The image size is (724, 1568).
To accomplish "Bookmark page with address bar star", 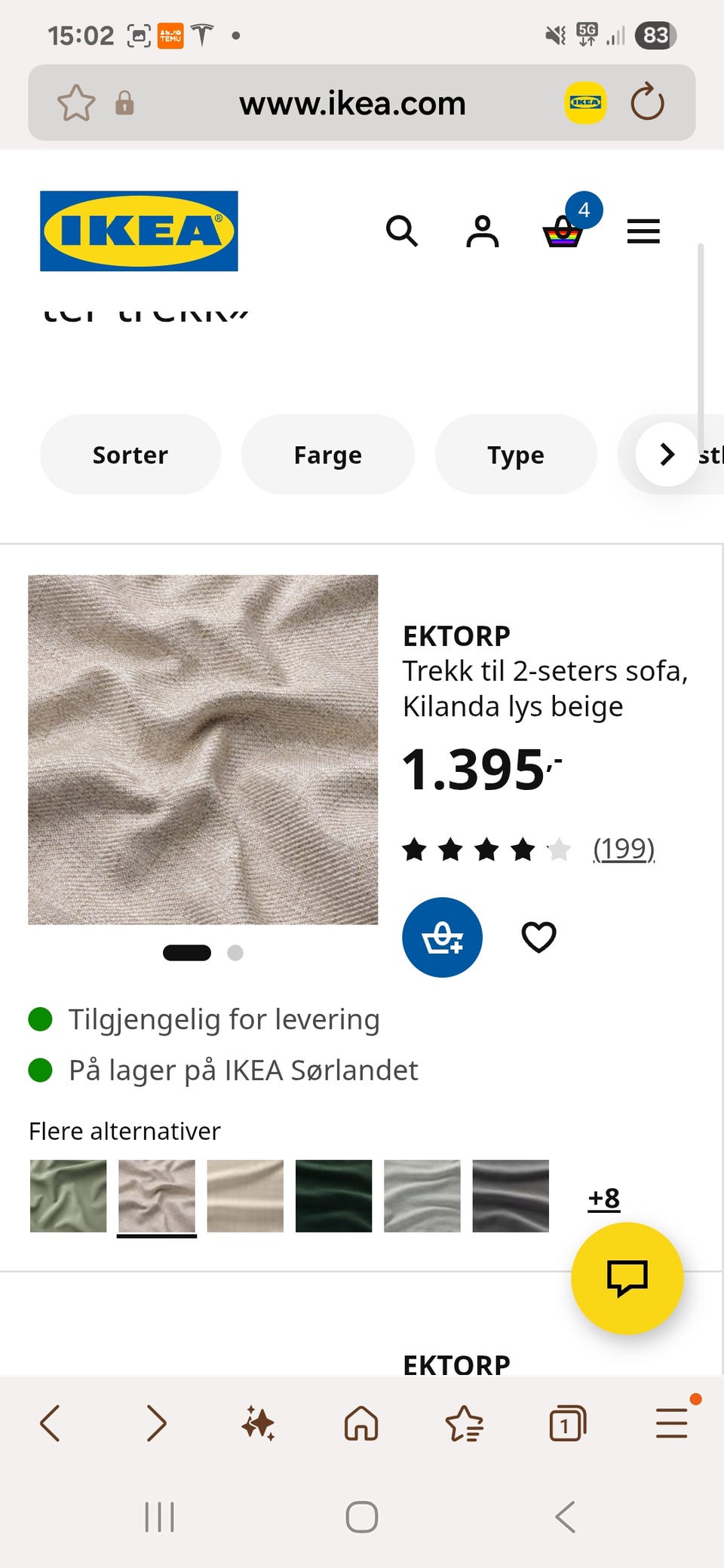I will (76, 103).
